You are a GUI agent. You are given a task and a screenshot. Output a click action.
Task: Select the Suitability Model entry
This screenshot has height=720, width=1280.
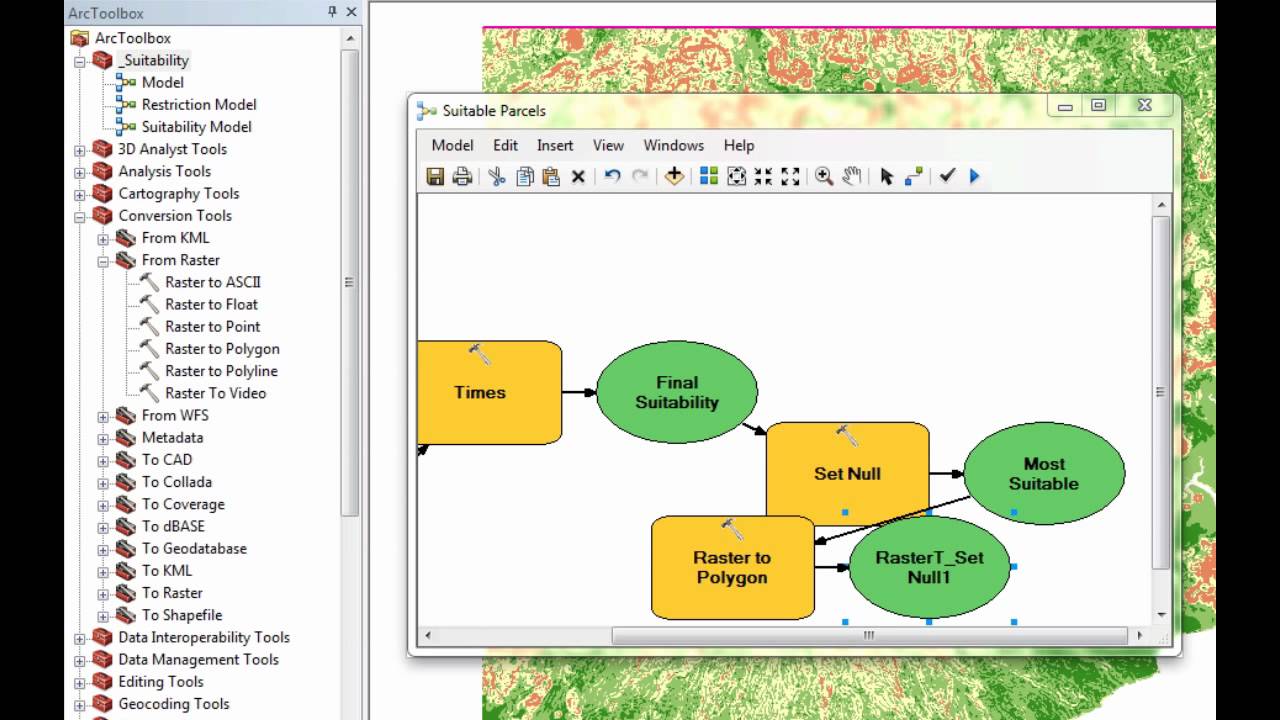(196, 127)
